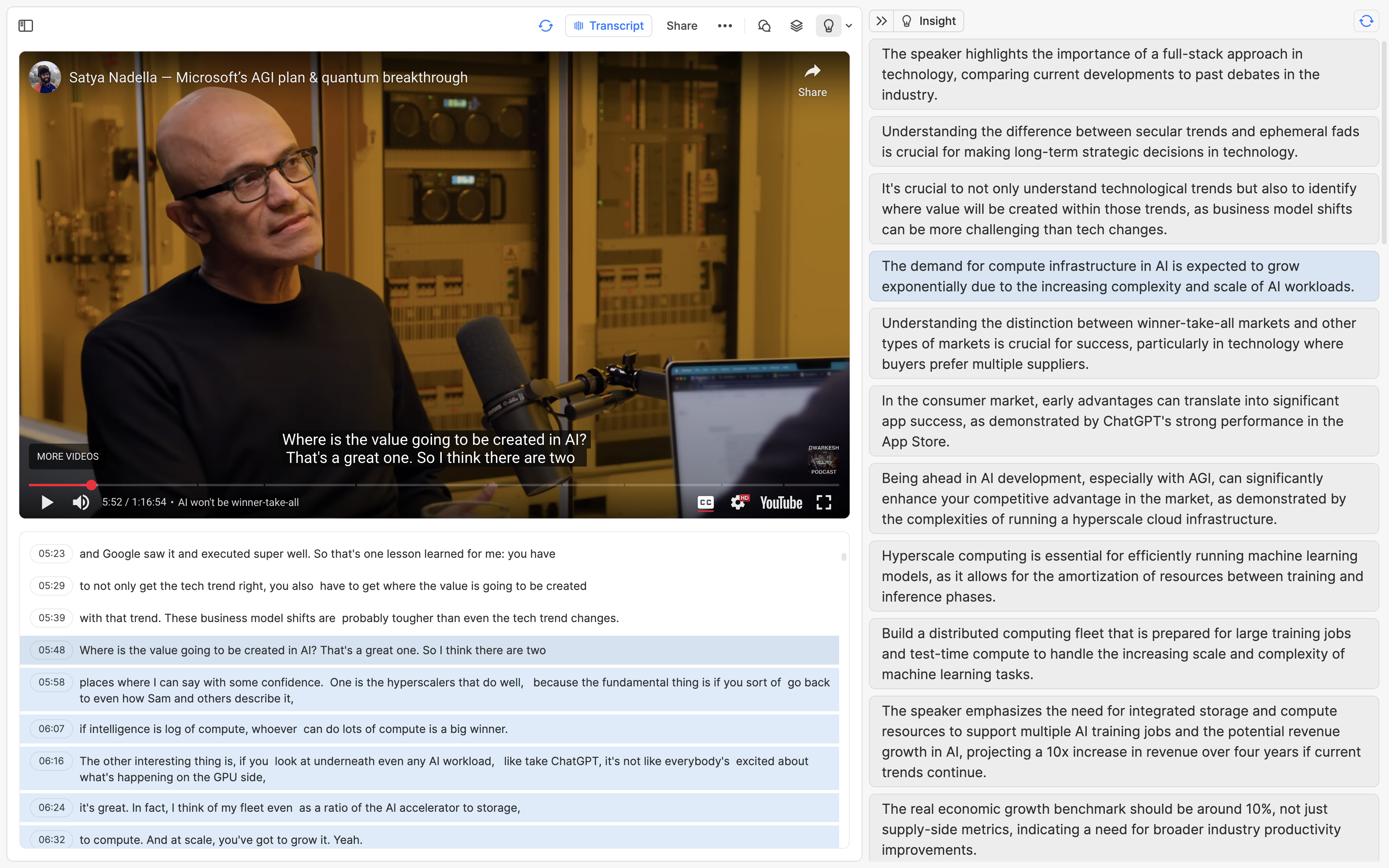1389x868 pixels.
Task: Enter fullscreen mode
Action: 824,503
